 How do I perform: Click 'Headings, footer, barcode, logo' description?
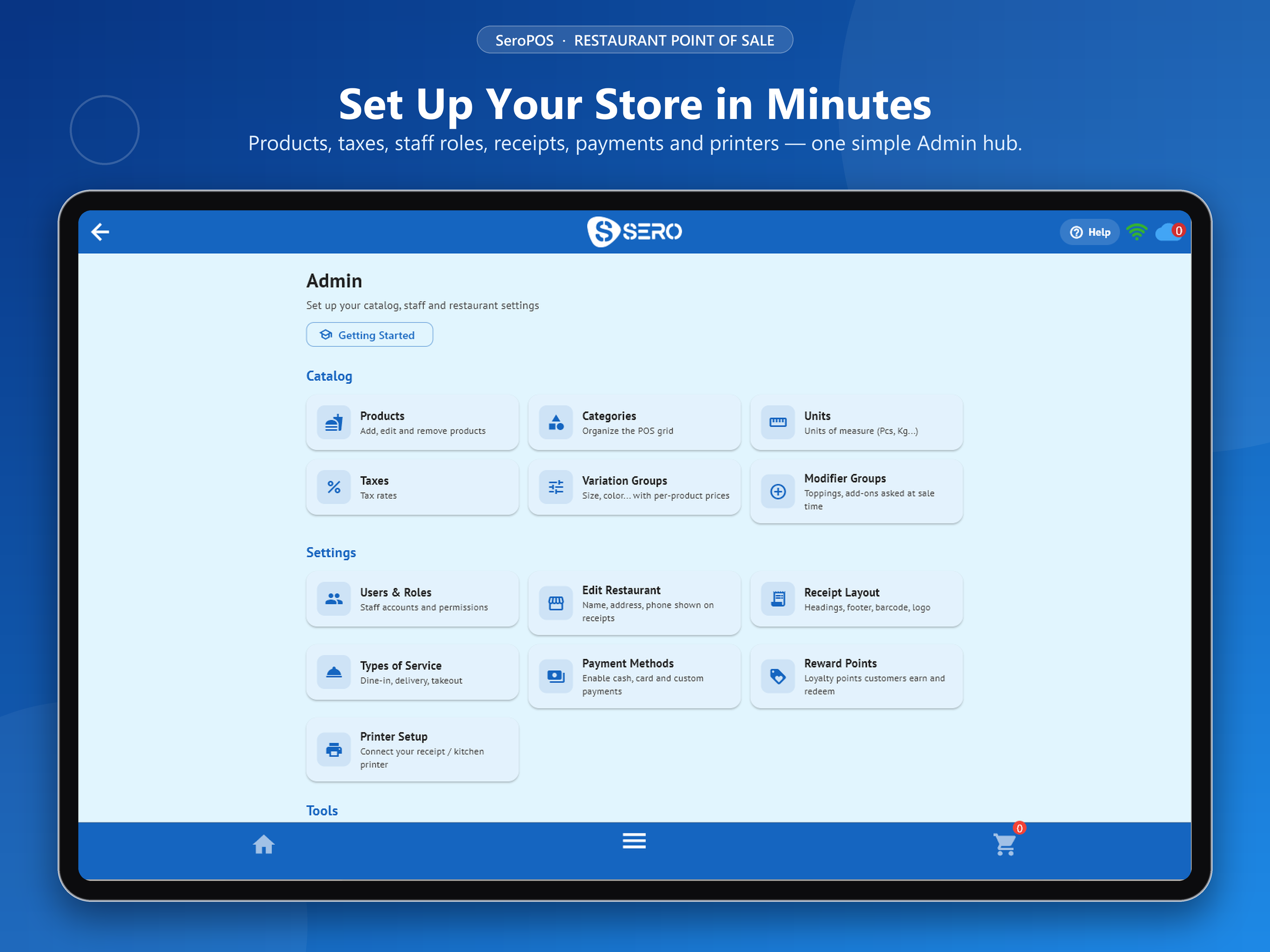pos(867,607)
